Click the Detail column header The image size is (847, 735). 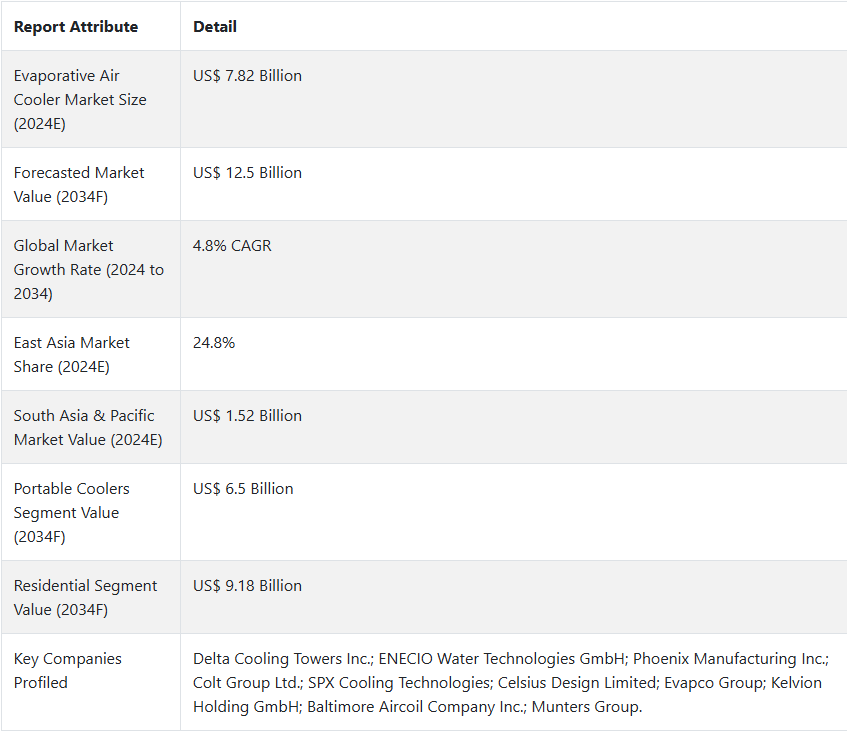[215, 26]
